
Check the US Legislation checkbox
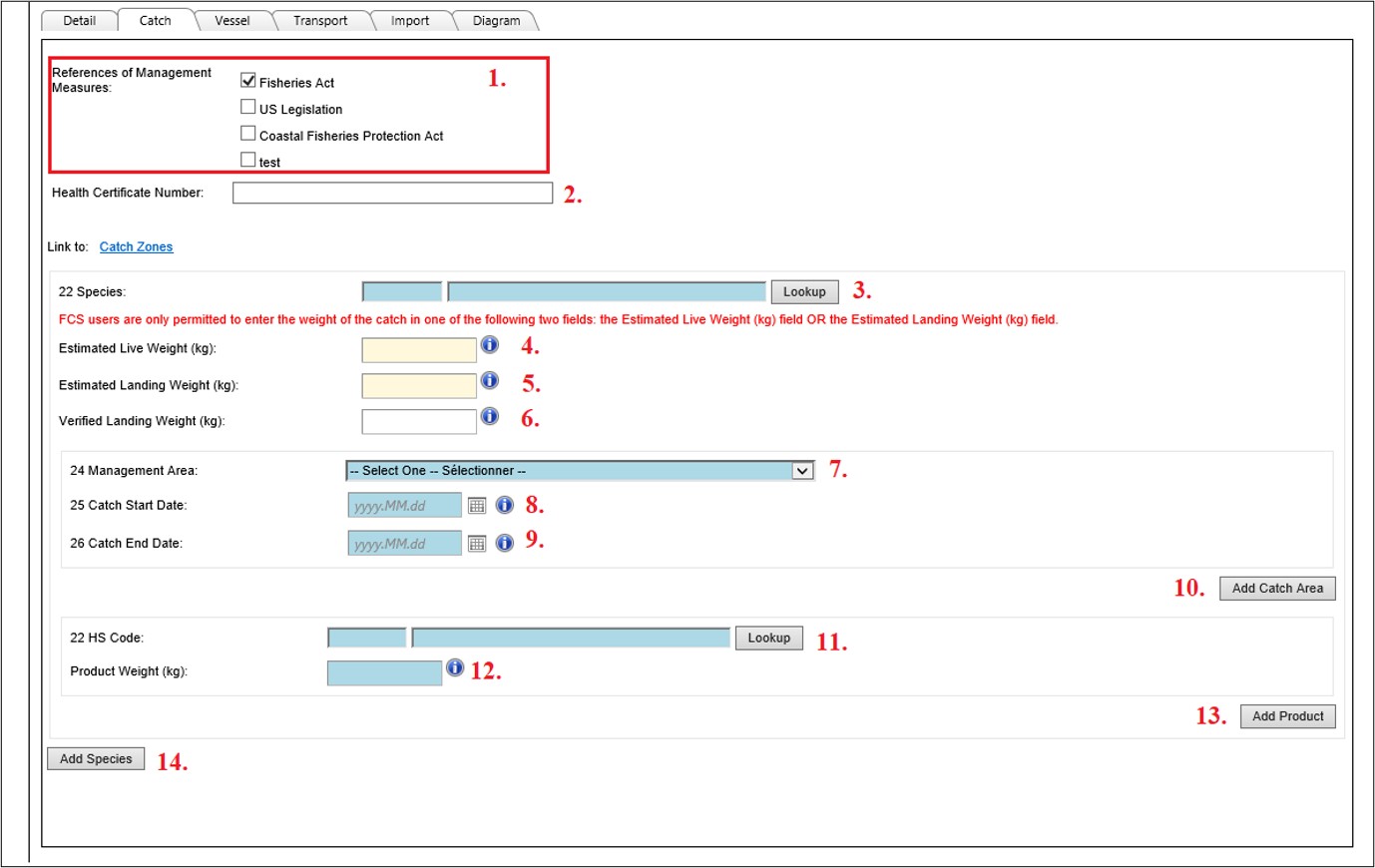[x=248, y=107]
